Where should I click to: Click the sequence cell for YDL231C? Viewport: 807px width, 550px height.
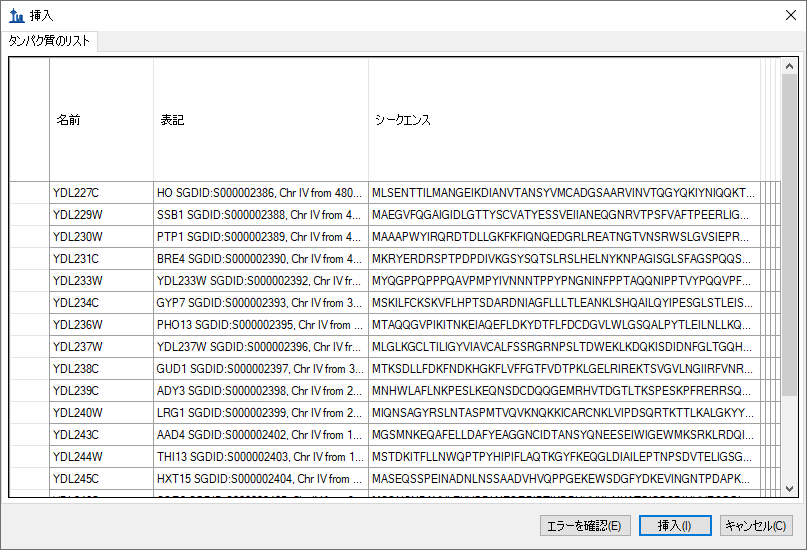[564, 259]
